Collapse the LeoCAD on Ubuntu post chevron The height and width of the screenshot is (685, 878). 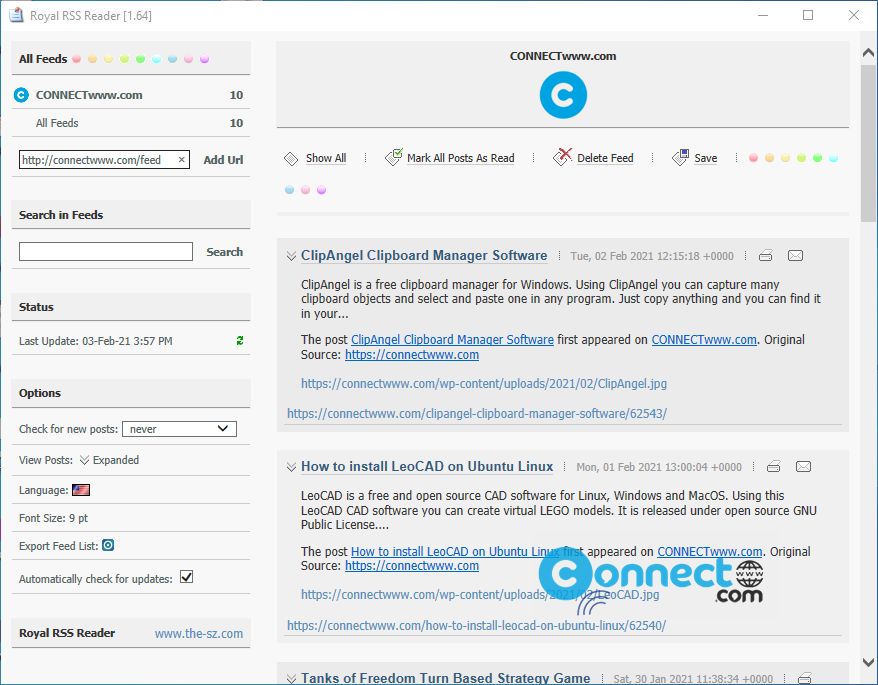[x=291, y=467]
